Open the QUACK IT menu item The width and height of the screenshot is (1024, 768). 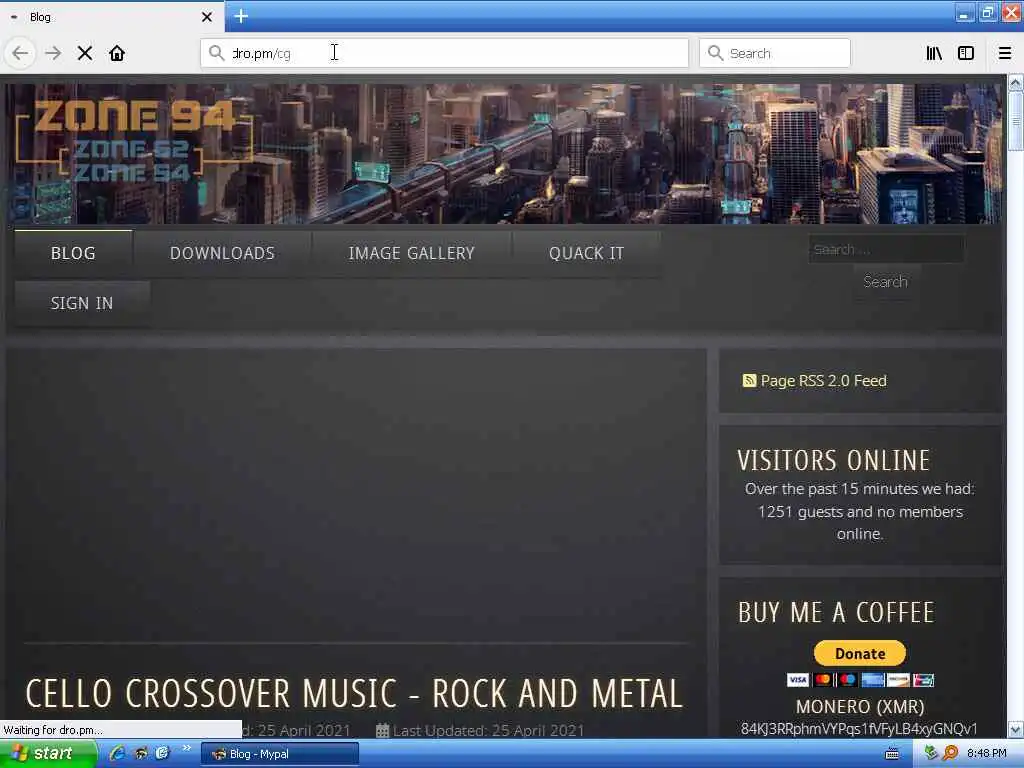click(x=586, y=253)
